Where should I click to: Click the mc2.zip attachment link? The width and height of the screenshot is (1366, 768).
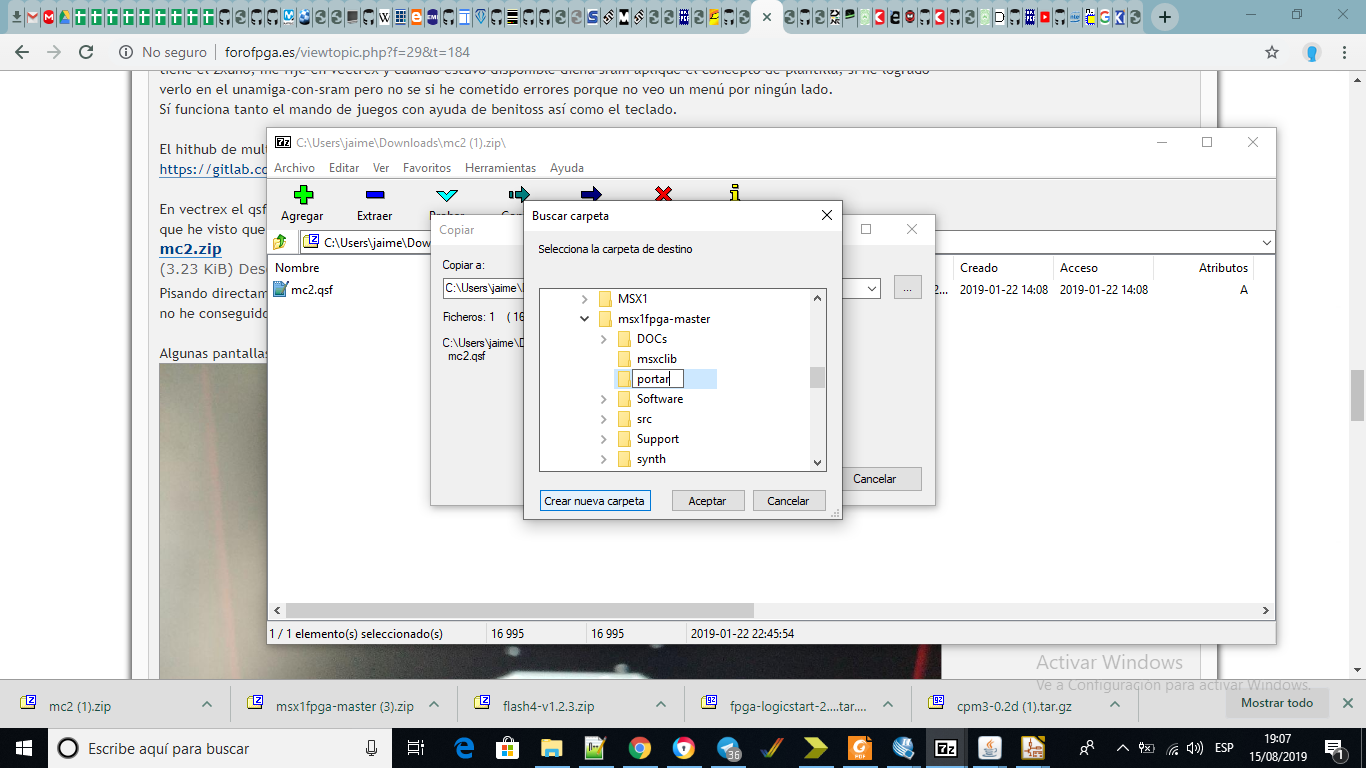click(x=190, y=249)
